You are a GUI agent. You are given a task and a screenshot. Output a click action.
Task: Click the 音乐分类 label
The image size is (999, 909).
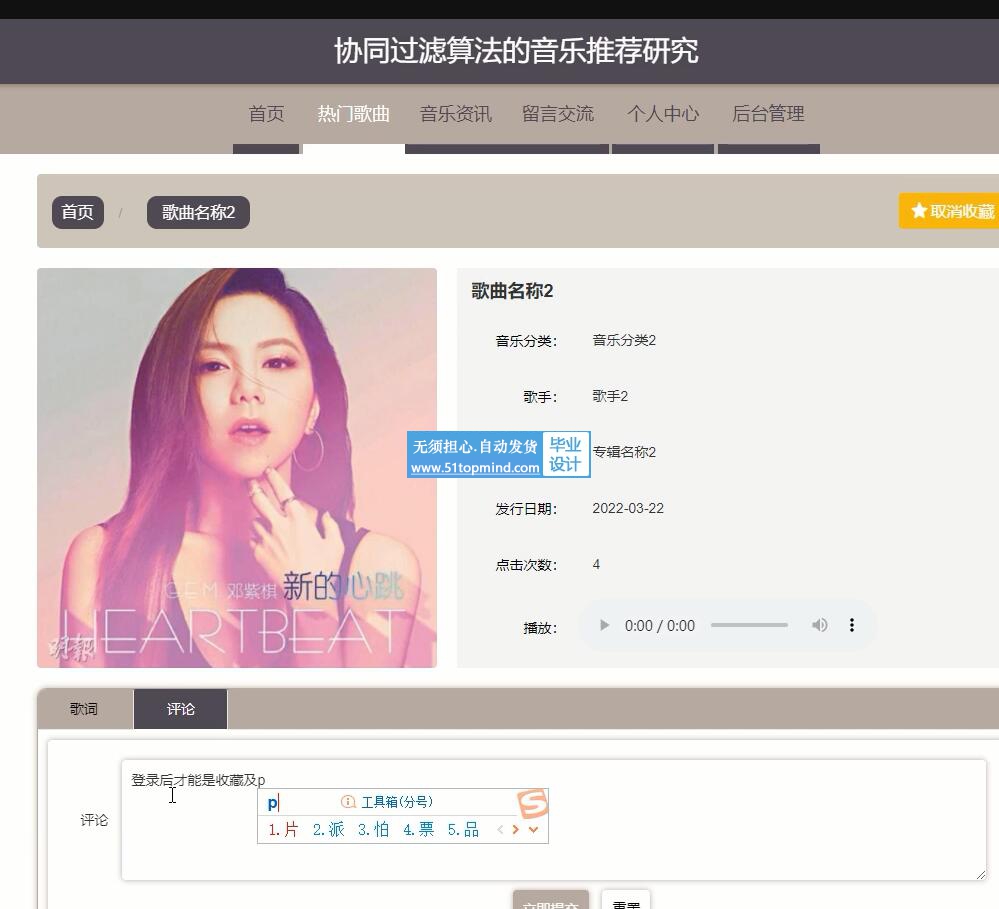pyautogui.click(x=526, y=341)
